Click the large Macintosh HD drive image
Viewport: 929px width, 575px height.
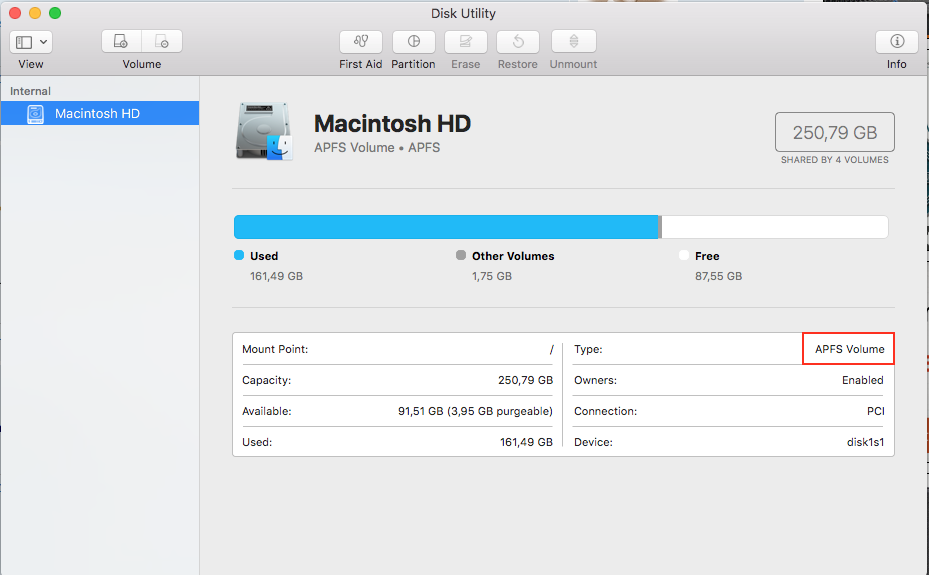[x=264, y=133]
